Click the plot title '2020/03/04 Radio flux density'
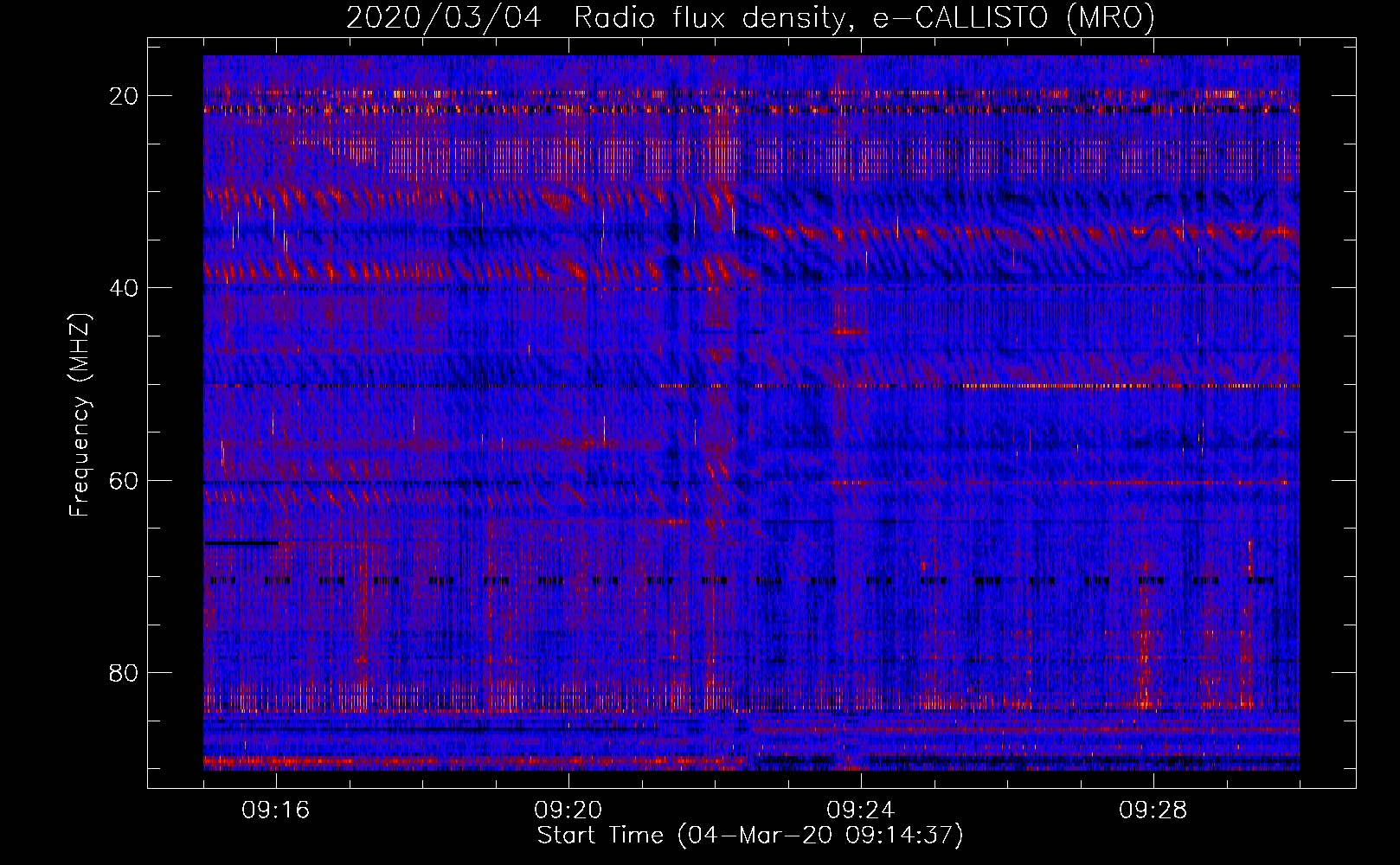The width and height of the screenshot is (1400, 865). click(x=750, y=17)
